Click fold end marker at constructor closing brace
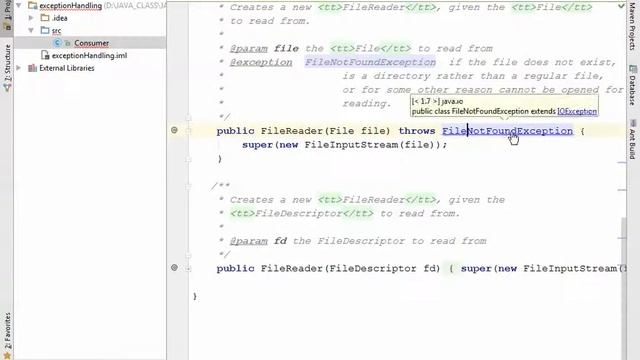Screen dimensions: 640x360 click(x=188, y=159)
